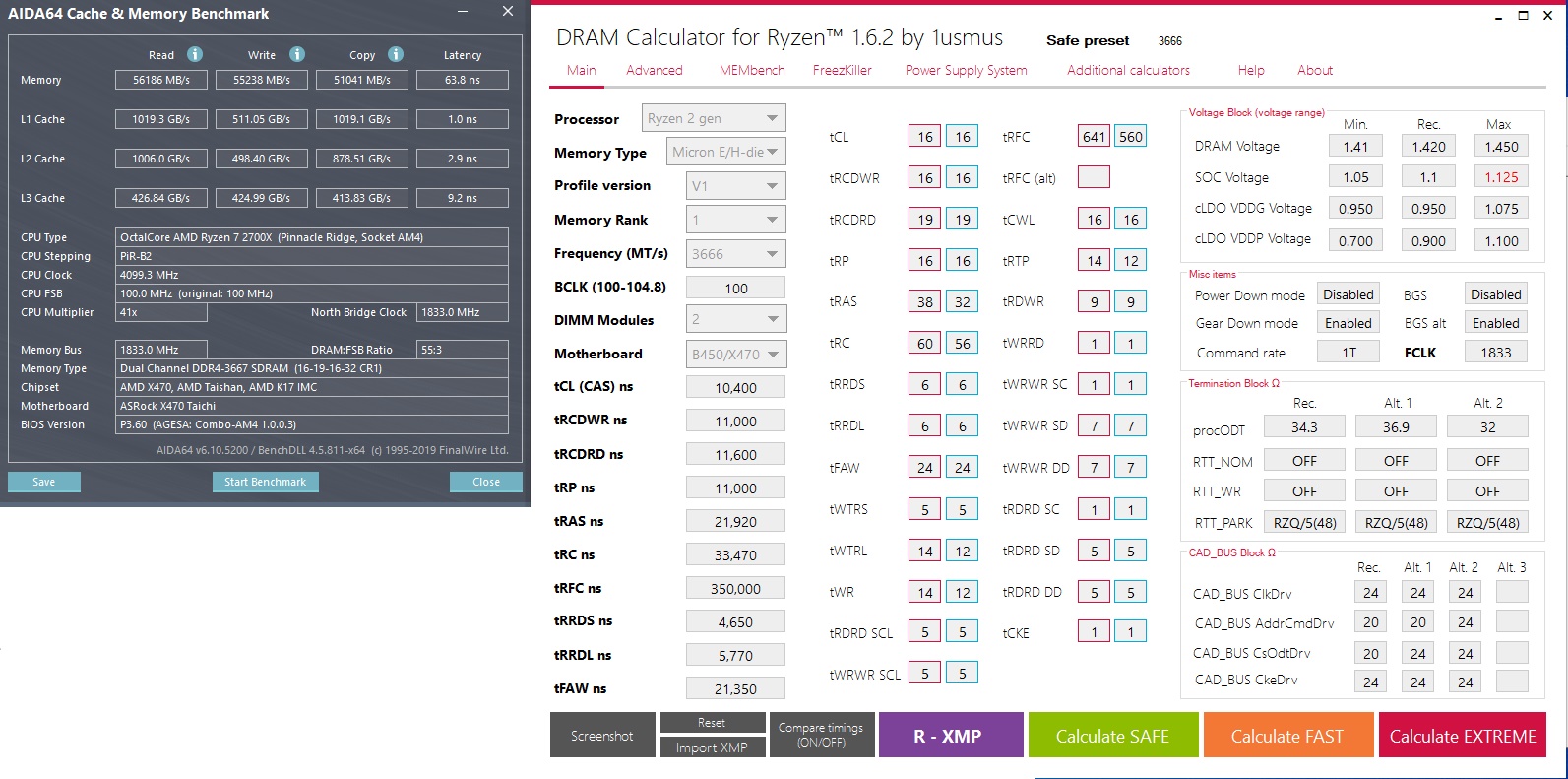1568x779 pixels.
Task: Click Calculate EXTREME
Action: (x=1463, y=736)
